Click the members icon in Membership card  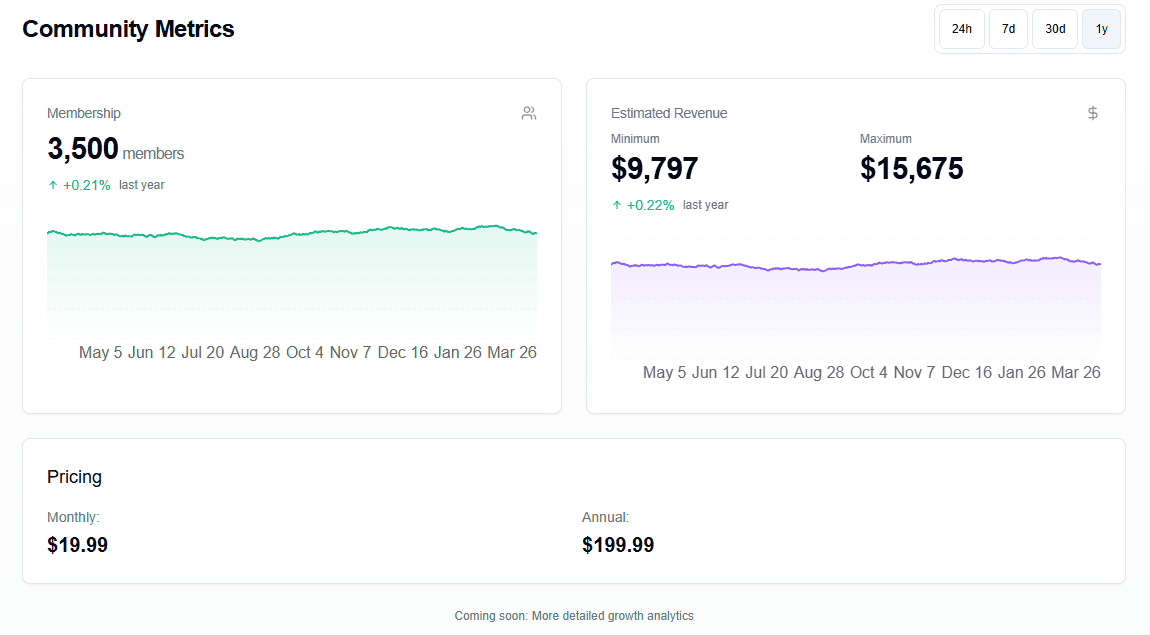529,113
